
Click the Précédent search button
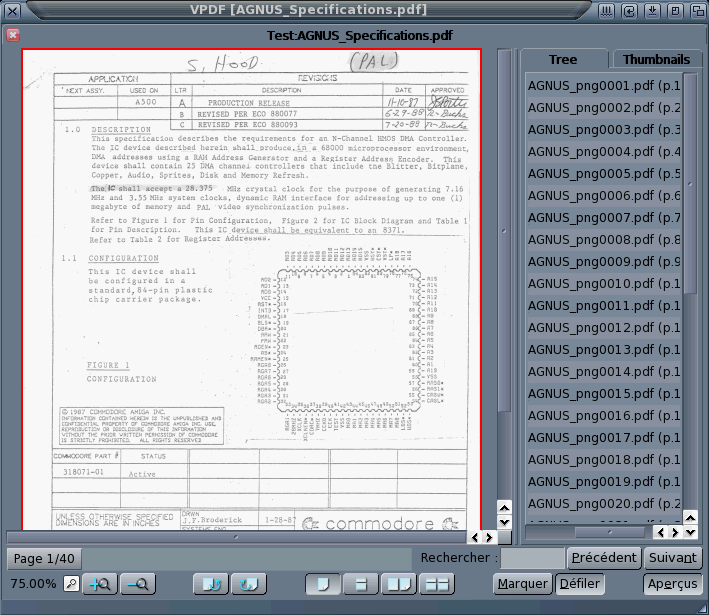(604, 558)
